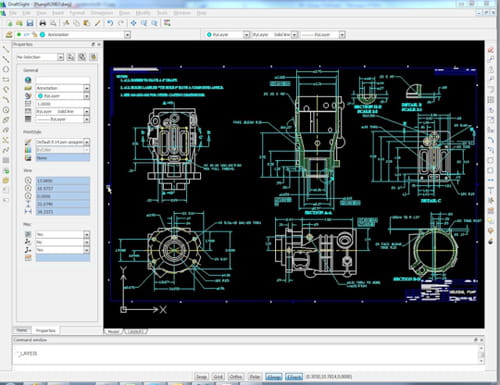
Task: Click inside the command window input
Action: [247, 354]
